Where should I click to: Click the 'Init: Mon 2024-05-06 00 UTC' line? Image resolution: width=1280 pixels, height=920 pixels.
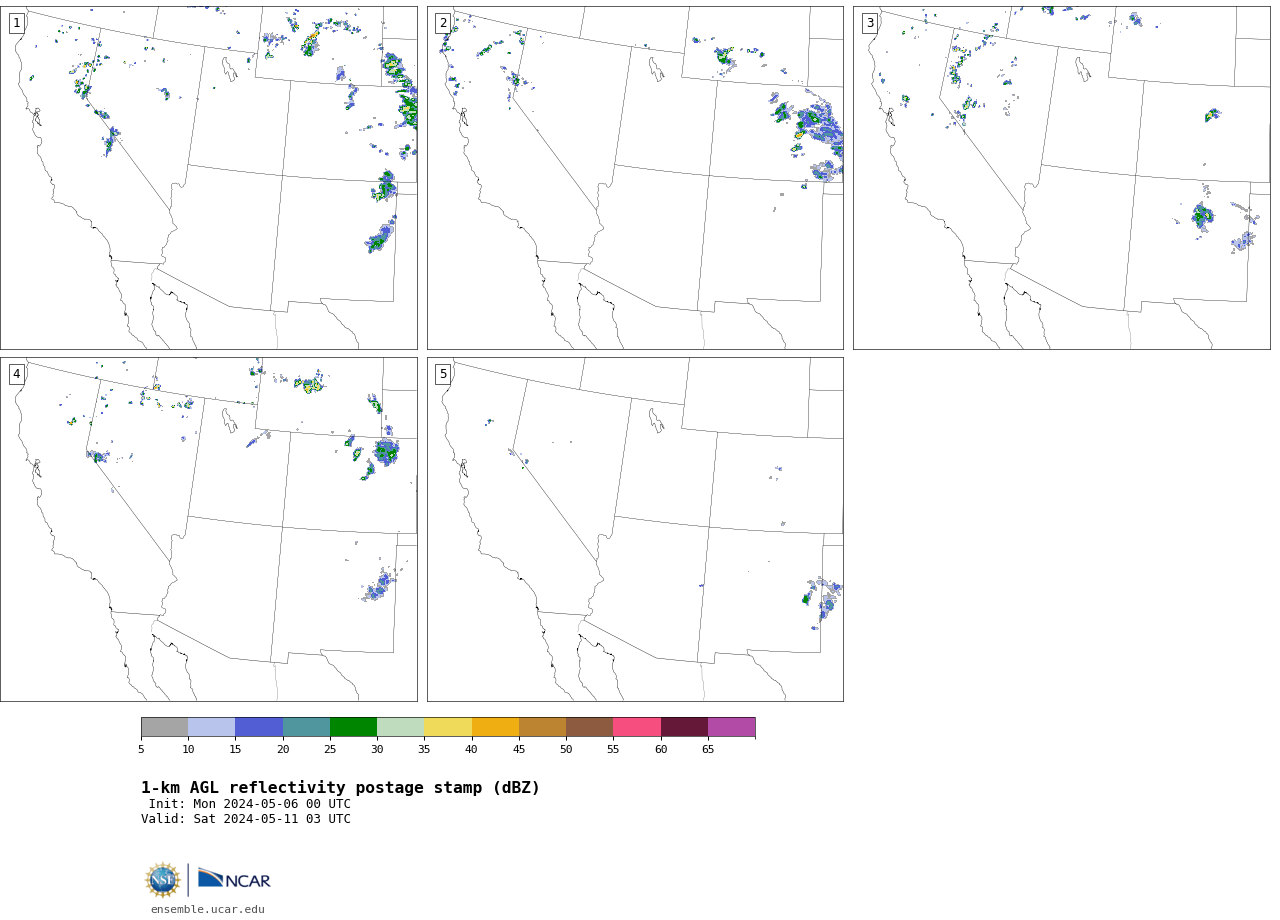point(250,804)
